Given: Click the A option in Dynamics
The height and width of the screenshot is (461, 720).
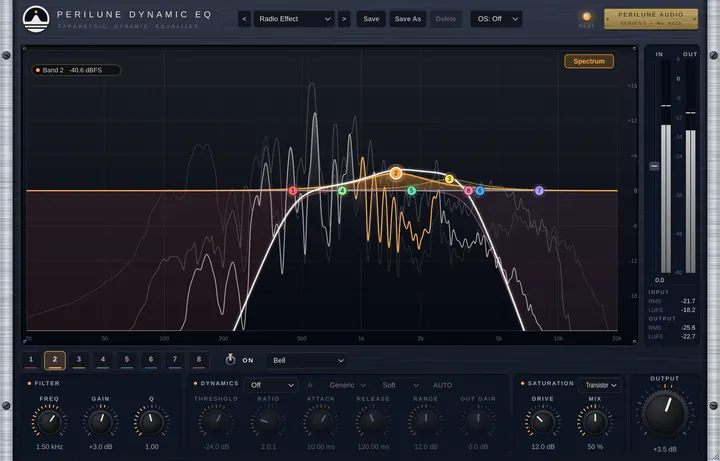Looking at the screenshot, I should point(310,385).
